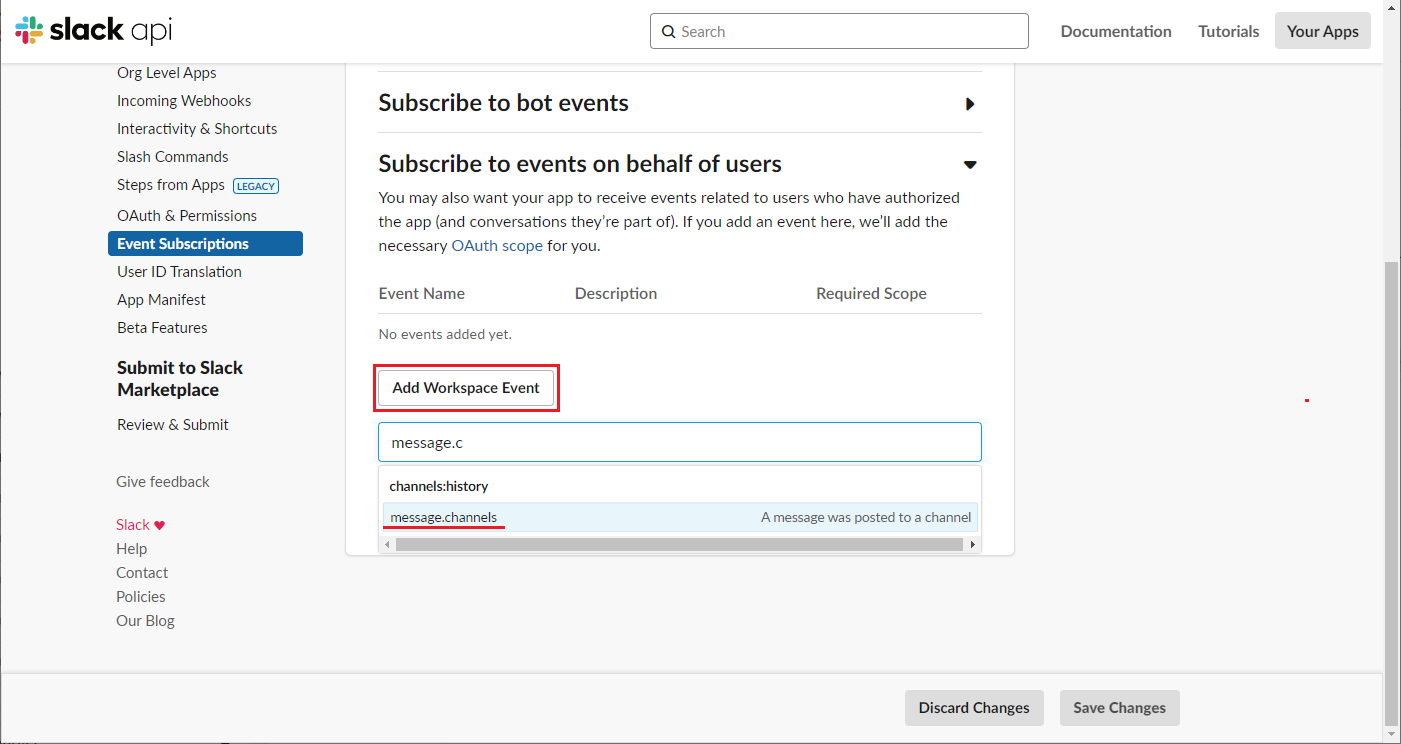Click the event search field containing message.c

point(680,442)
